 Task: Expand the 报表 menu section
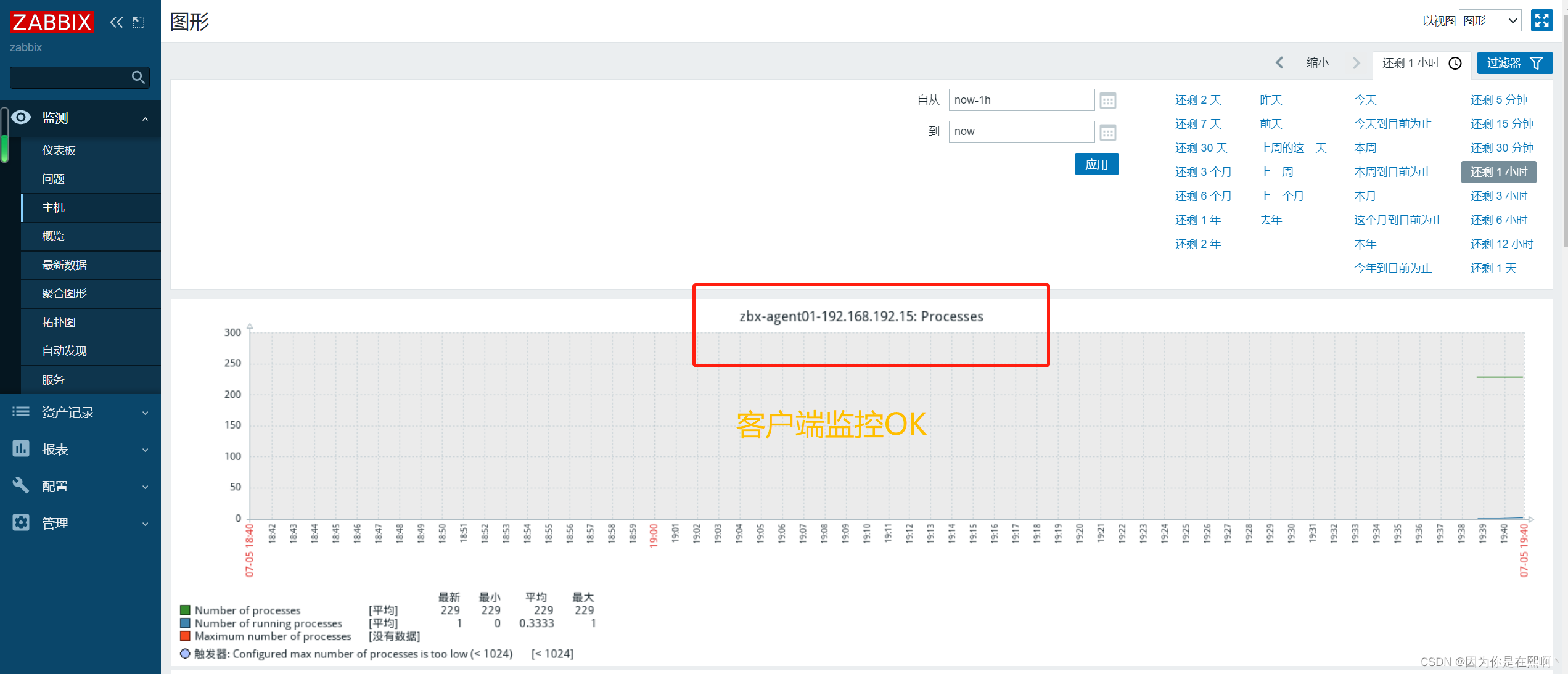click(x=145, y=450)
